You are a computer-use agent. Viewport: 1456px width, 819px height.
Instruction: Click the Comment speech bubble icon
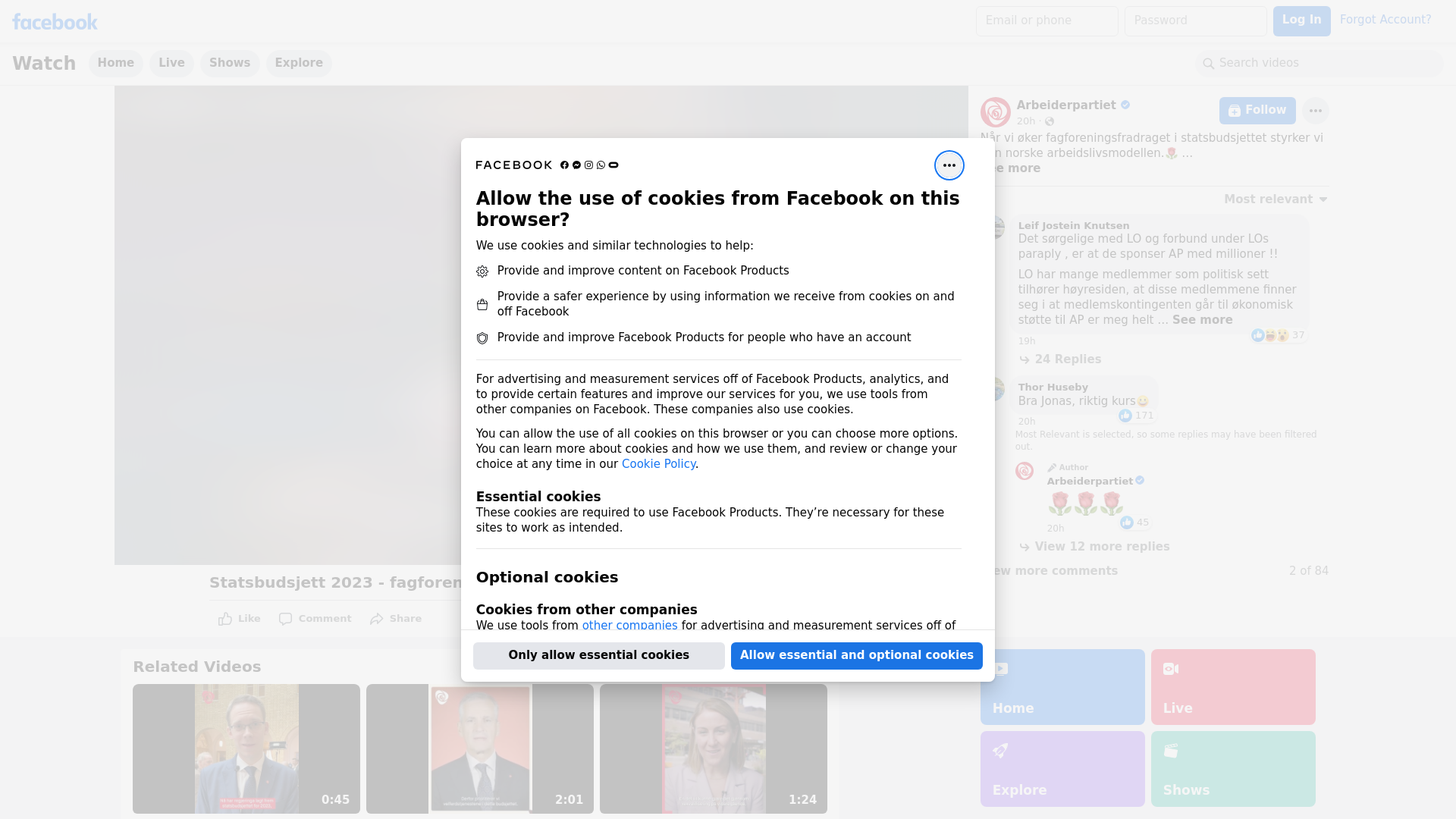[285, 619]
